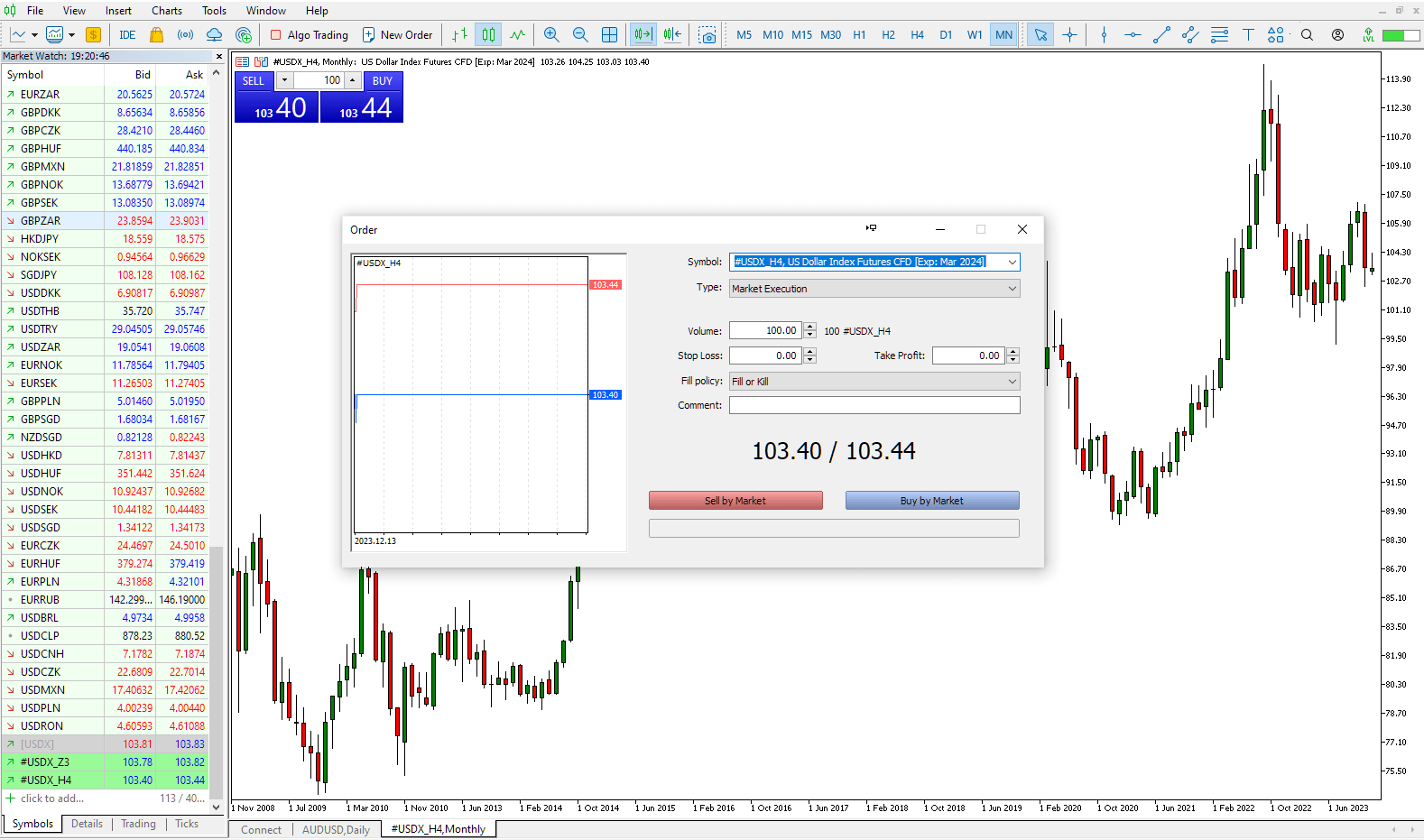Take a chart screenshot camera icon
Screen dimensions: 1424x840
pyautogui.click(x=707, y=35)
